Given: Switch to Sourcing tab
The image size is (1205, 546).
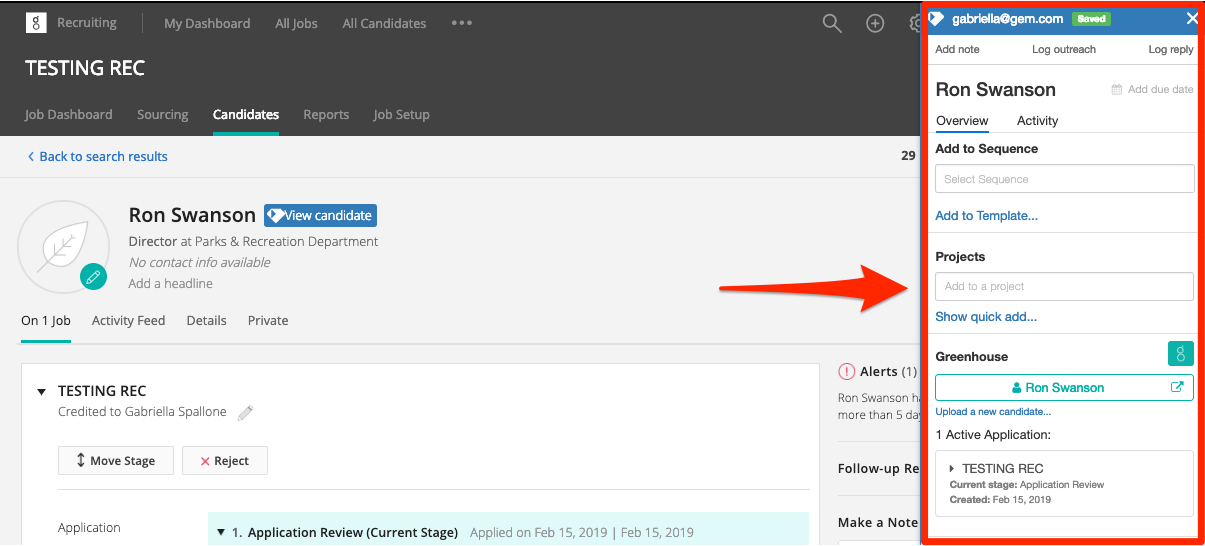Looking at the screenshot, I should coord(163,114).
